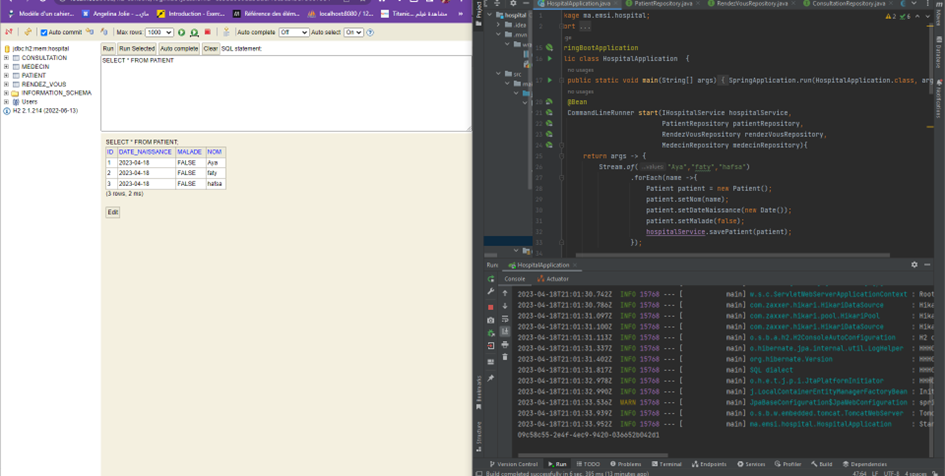Click the H2 commit icon

click(90, 32)
